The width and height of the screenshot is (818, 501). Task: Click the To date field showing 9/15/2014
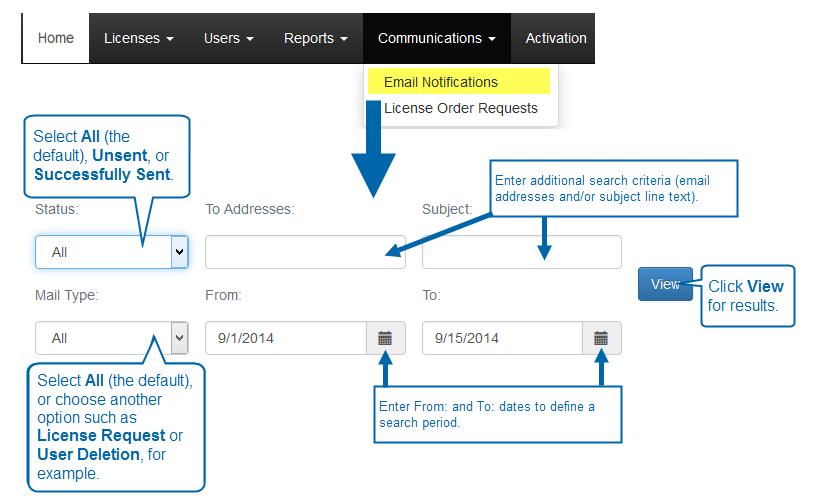pyautogui.click(x=502, y=338)
